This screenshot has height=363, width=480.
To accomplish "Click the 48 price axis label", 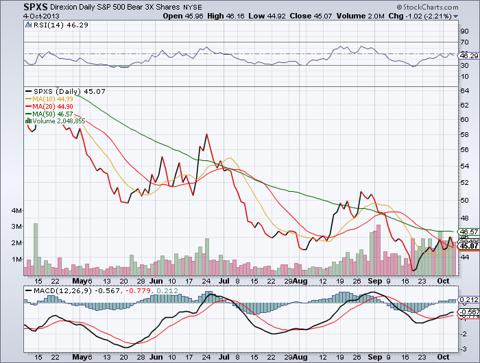I will 465,218.
